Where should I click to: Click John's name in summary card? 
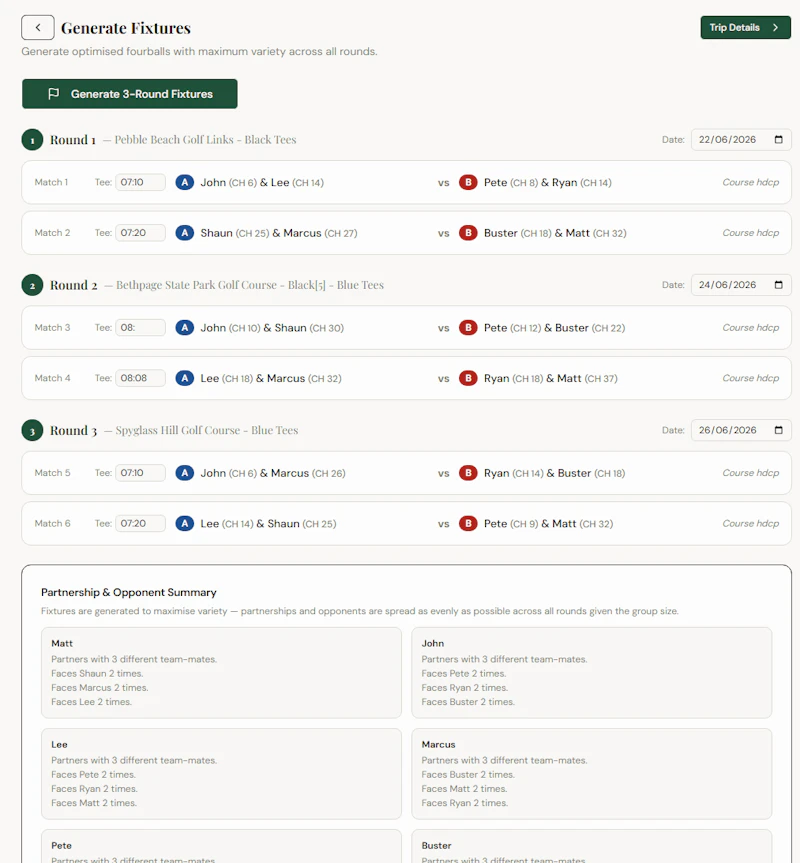coord(432,643)
